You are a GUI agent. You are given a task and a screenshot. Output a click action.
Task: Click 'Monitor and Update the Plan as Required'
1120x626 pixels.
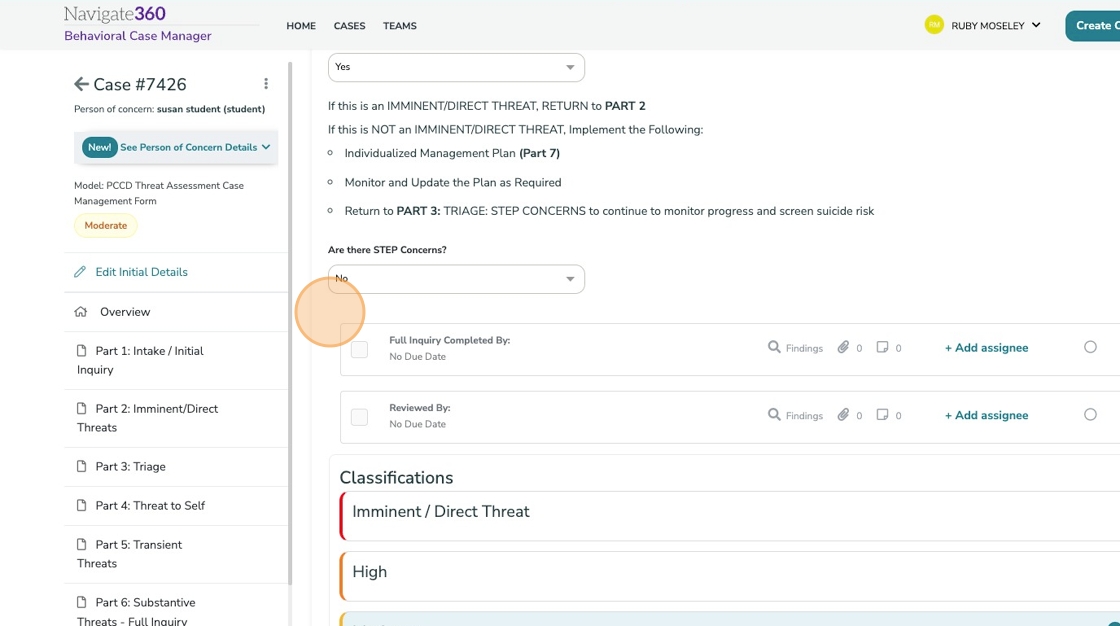click(453, 182)
